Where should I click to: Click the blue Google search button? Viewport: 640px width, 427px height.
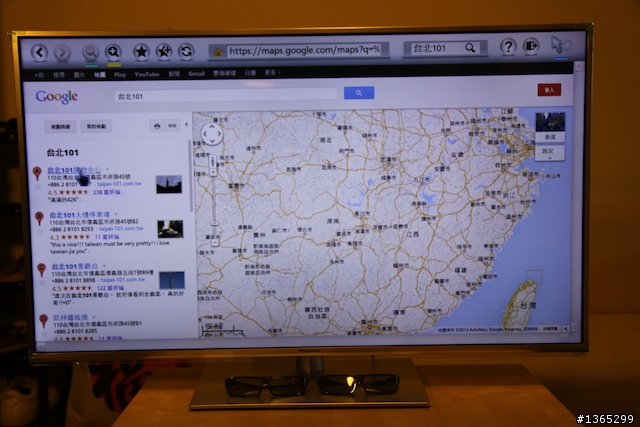pyautogui.click(x=359, y=93)
